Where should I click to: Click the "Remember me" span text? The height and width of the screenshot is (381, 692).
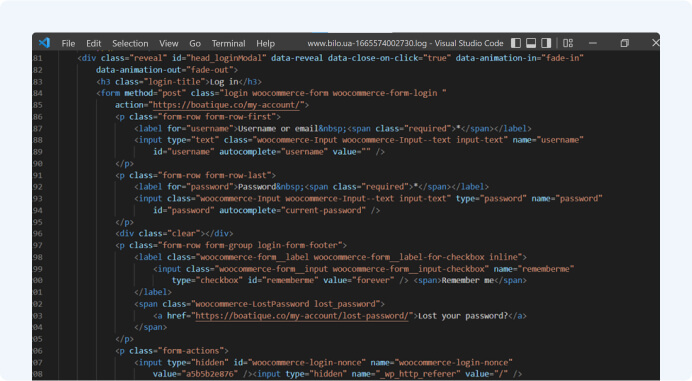click(x=467, y=280)
